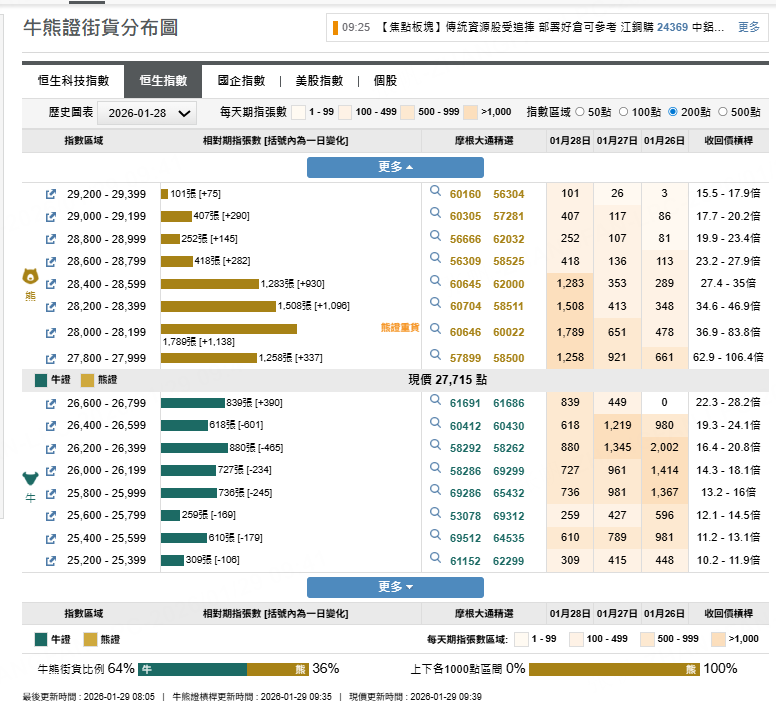Switch to 美股指數 tab
Viewport: 776px width, 712px height.
point(319,81)
